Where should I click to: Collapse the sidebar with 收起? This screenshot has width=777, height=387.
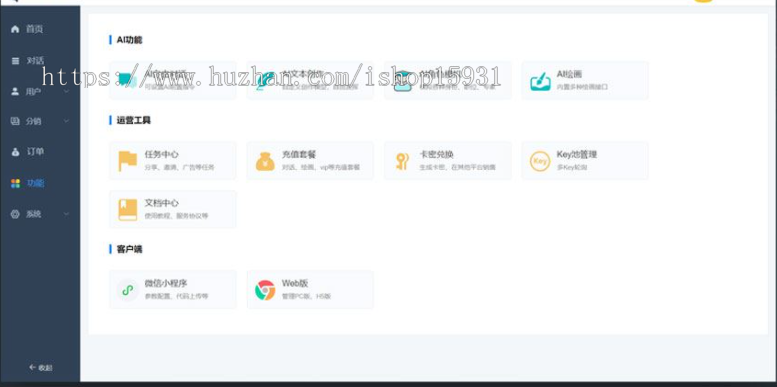coord(41,367)
